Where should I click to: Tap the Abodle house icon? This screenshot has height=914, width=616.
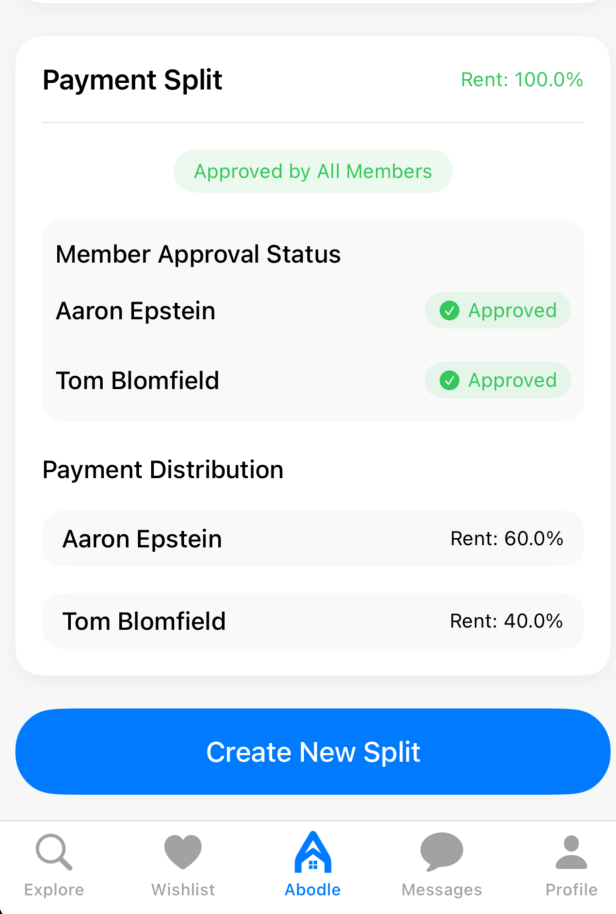(x=312, y=851)
